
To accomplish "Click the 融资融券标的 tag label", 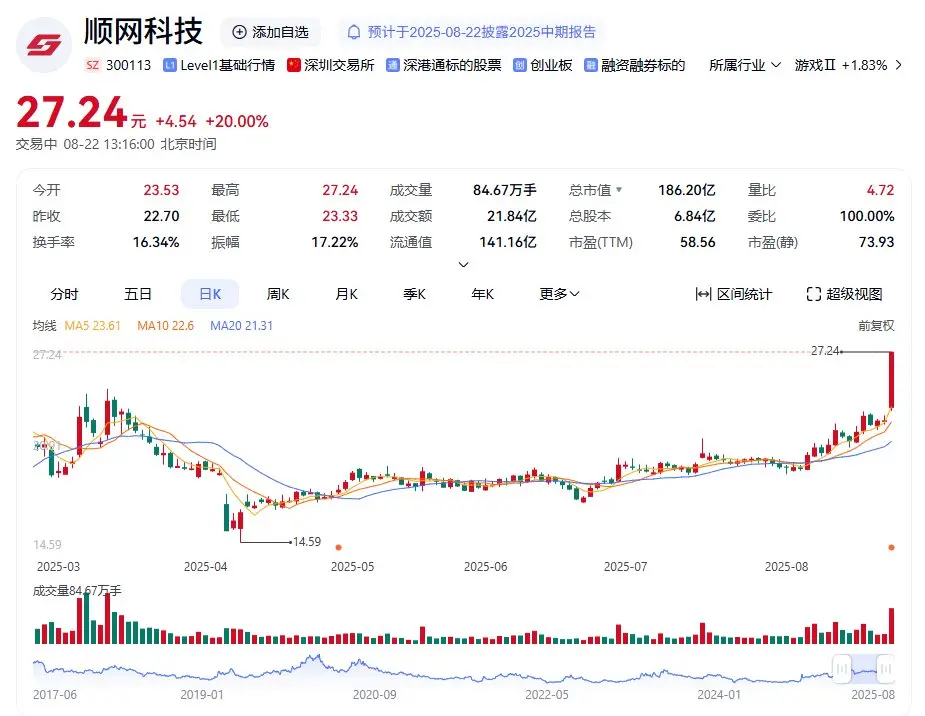I will pos(643,65).
